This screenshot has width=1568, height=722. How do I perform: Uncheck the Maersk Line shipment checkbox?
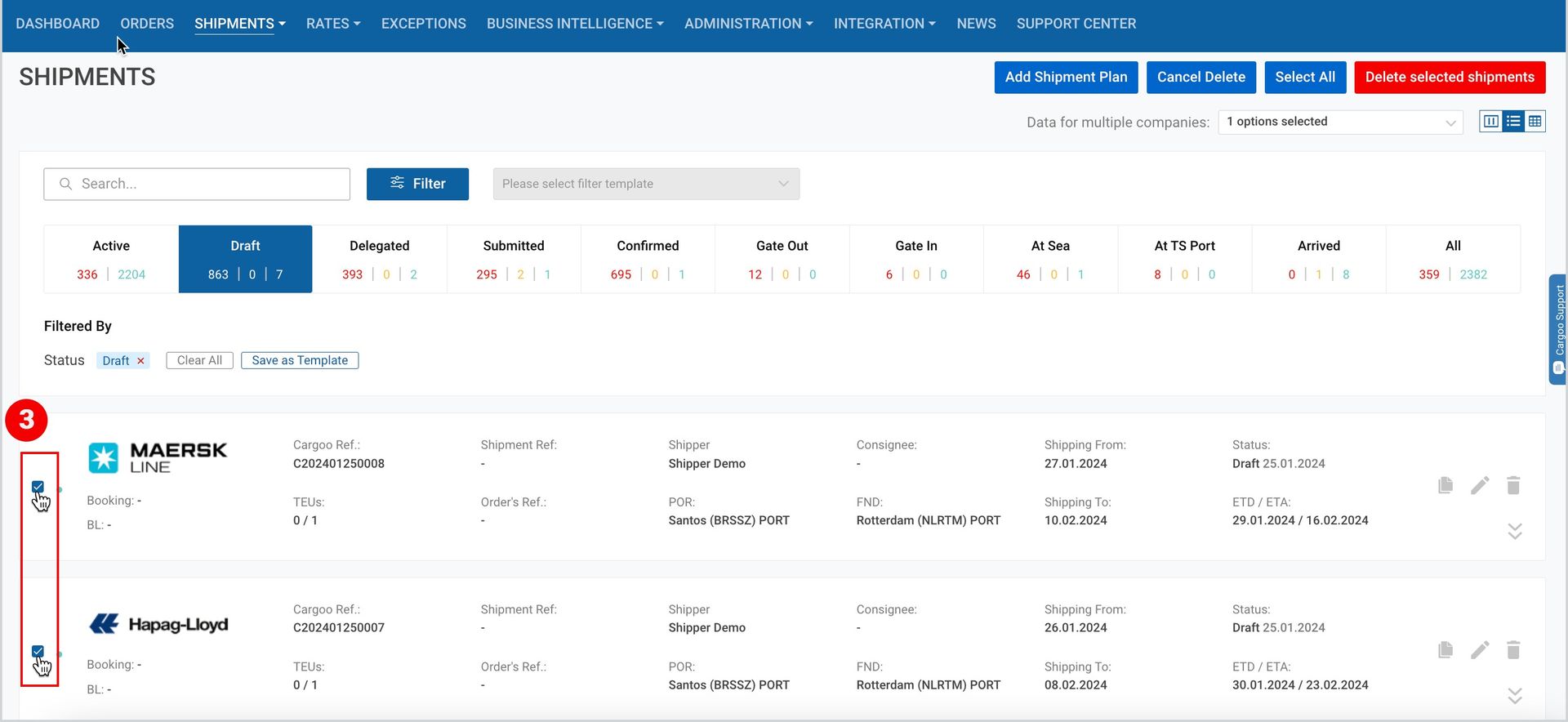point(38,487)
